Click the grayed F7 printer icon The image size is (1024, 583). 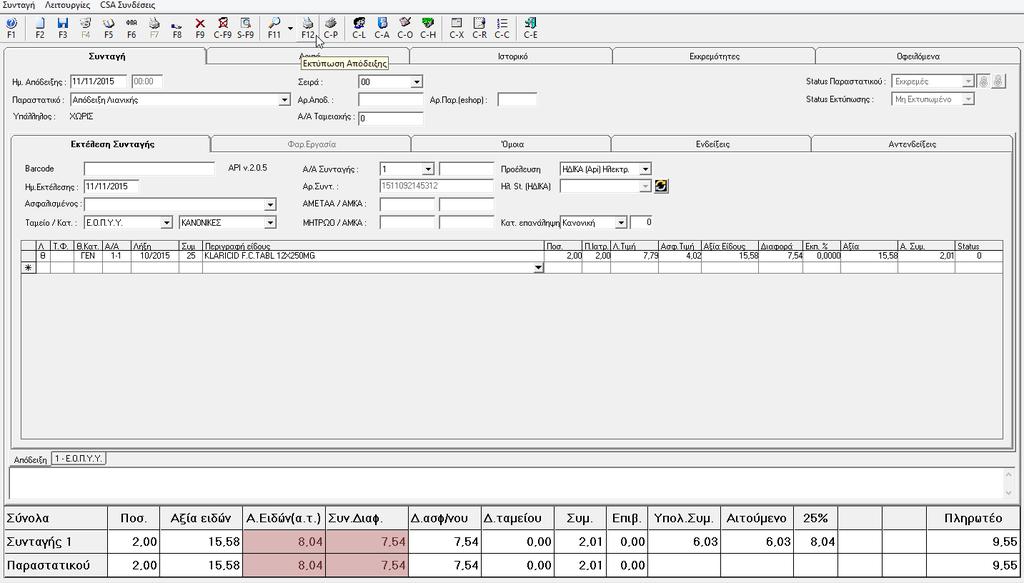click(154, 28)
